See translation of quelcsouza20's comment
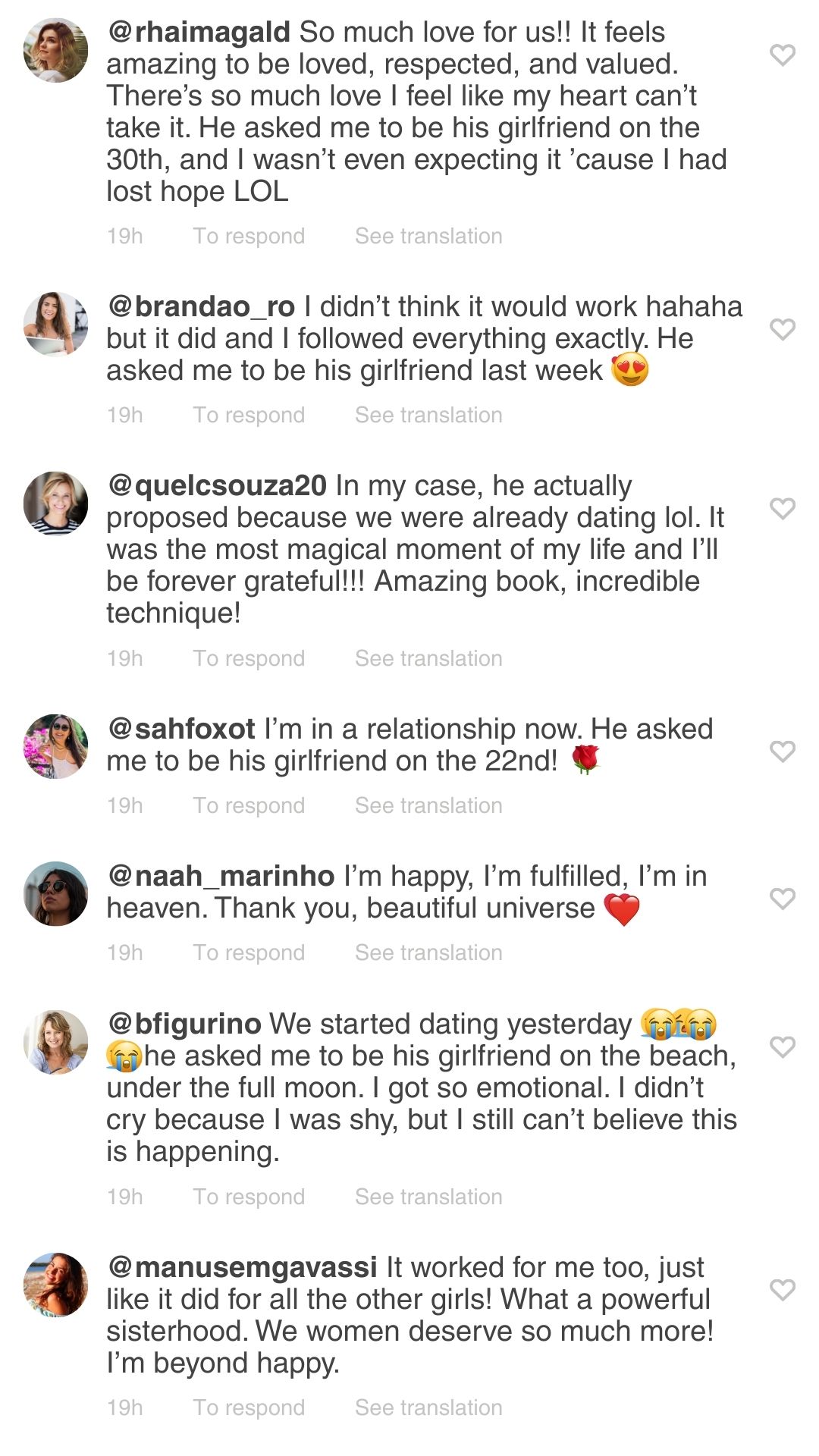The width and height of the screenshot is (819, 1456). pyautogui.click(x=428, y=658)
